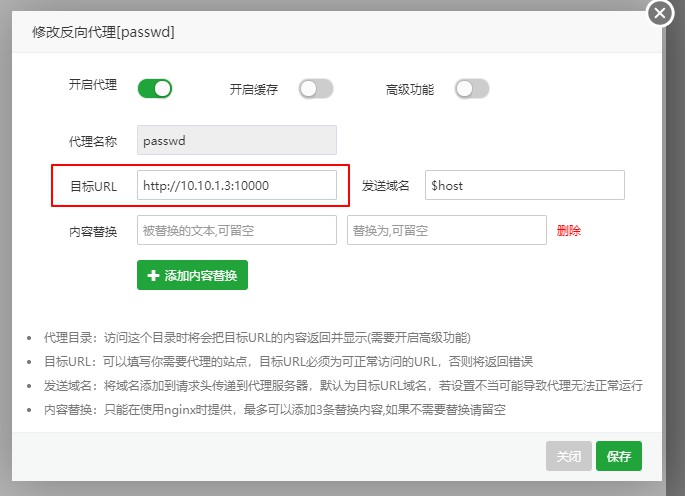Disable the 开启代理 toggle switch
Screen dimensions: 685x496
[x=155, y=89]
